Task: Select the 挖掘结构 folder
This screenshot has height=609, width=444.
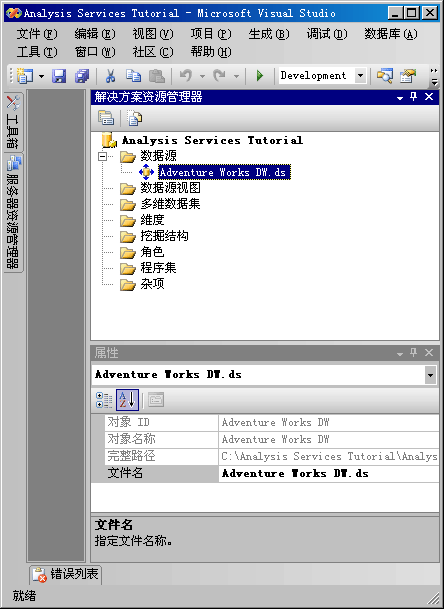Action: [x=164, y=236]
